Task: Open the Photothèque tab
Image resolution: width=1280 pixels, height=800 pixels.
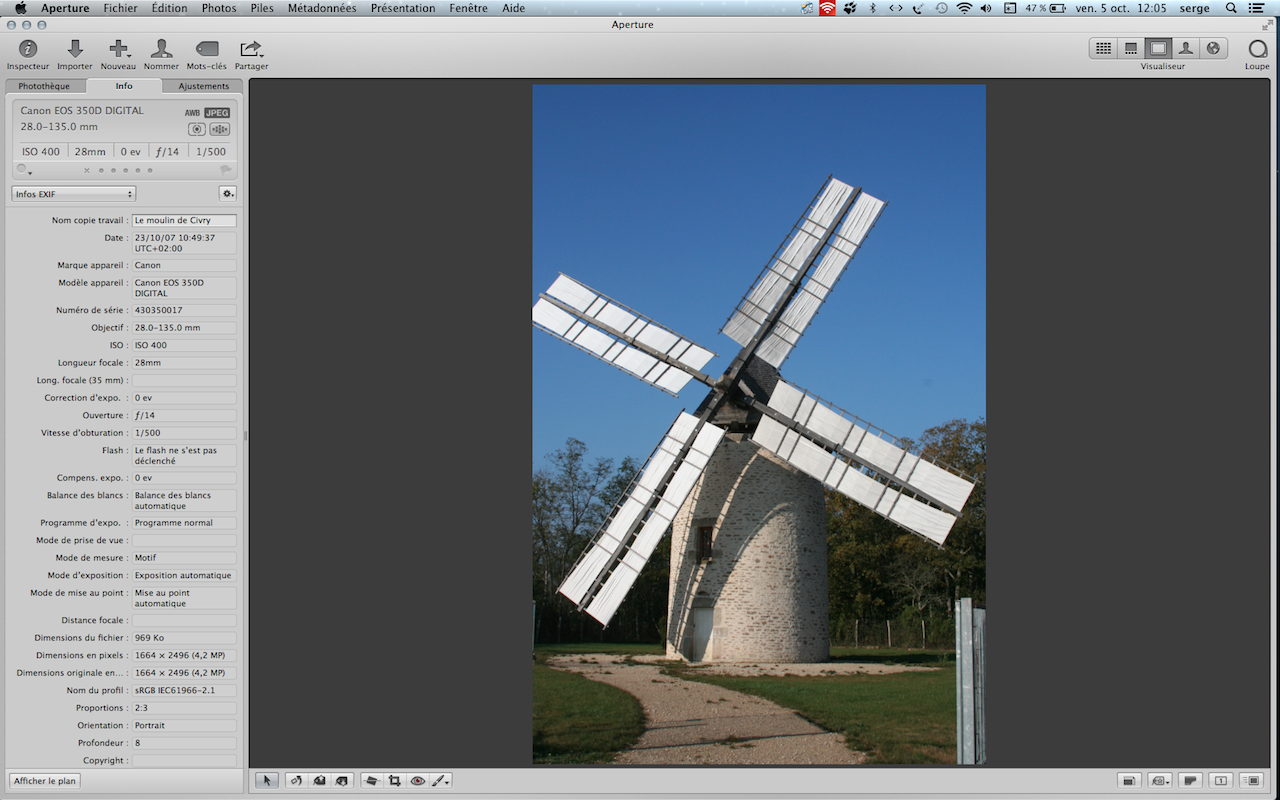Action: 45,86
